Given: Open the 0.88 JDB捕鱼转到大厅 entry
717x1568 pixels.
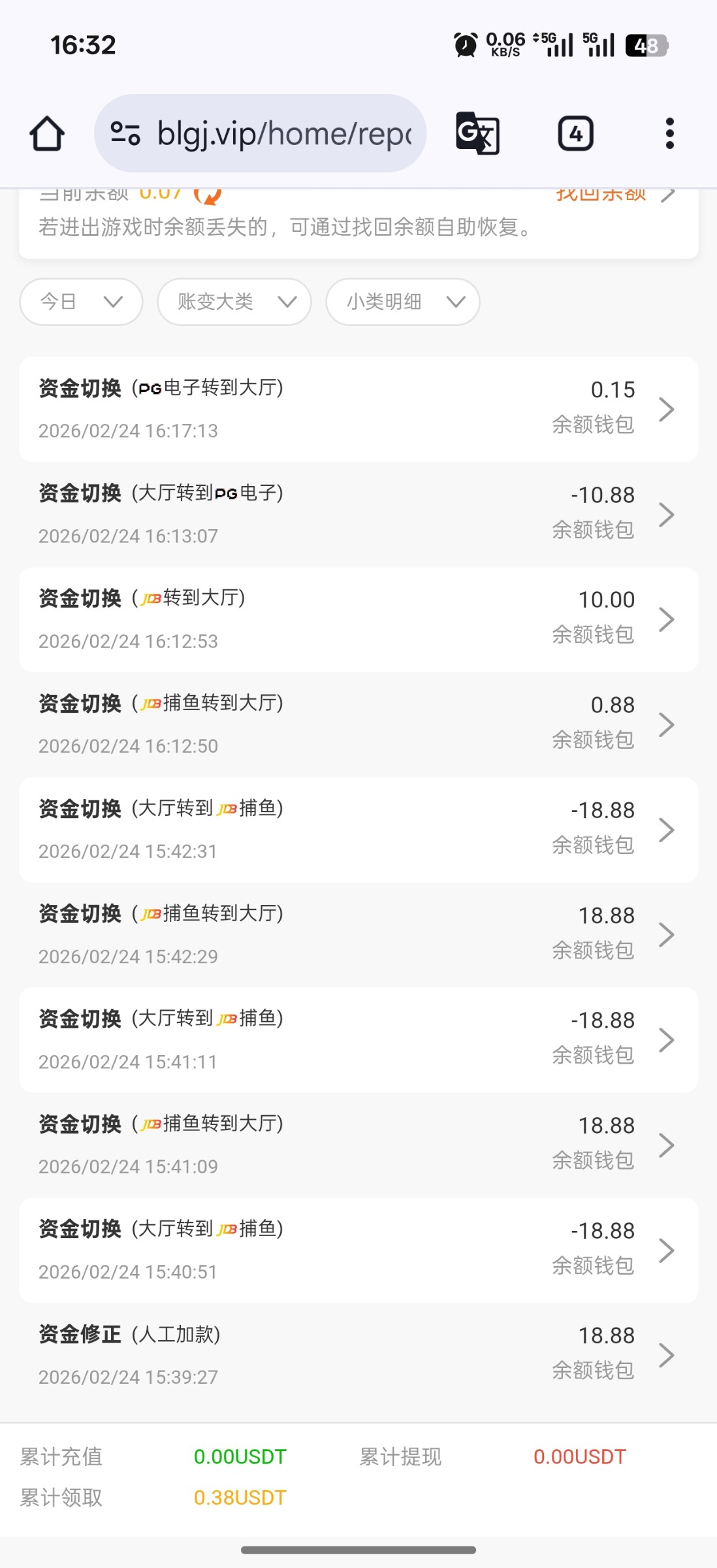Looking at the screenshot, I should pyautogui.click(x=358, y=725).
